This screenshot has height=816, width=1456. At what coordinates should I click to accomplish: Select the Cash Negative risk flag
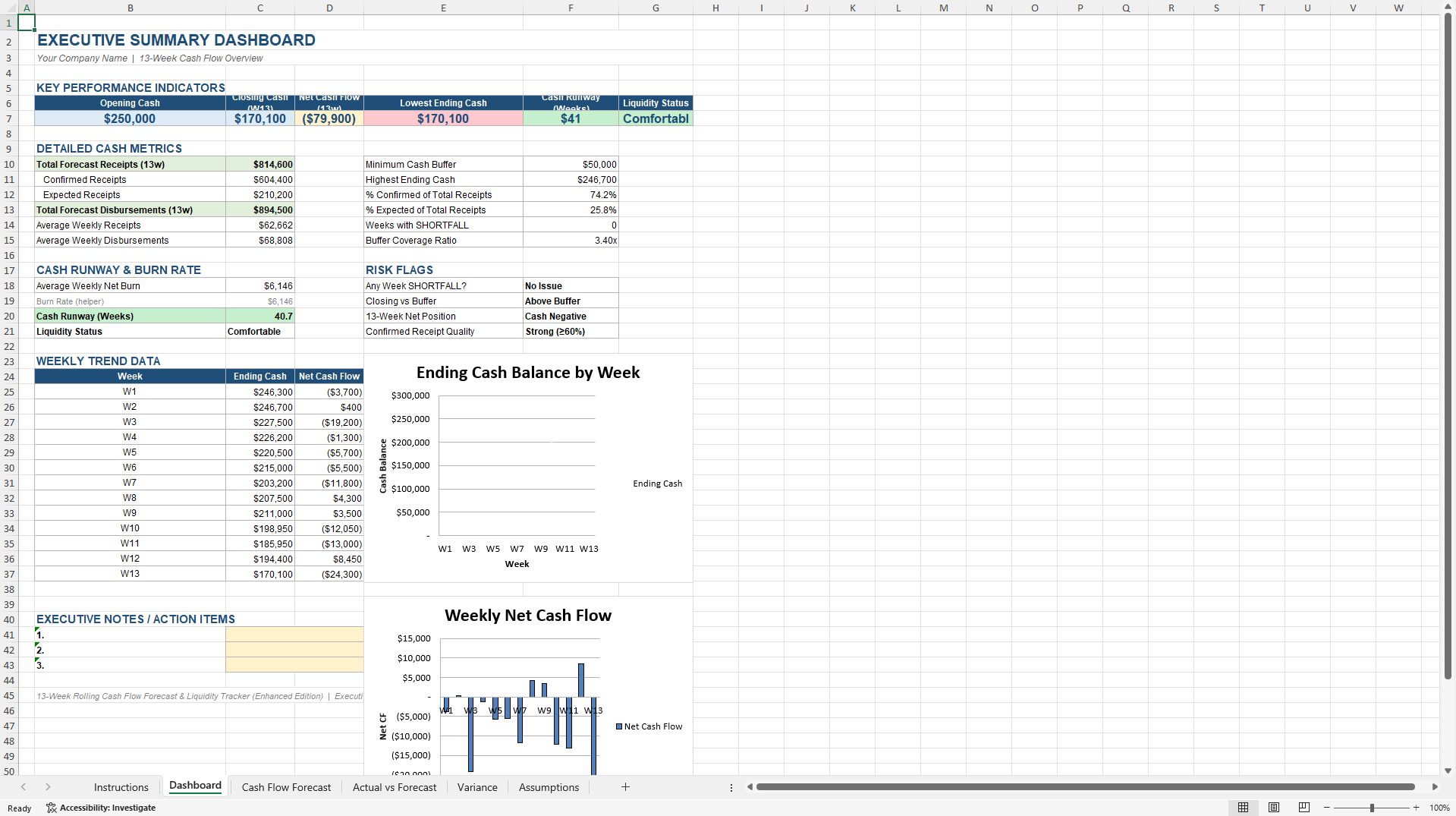(x=571, y=316)
